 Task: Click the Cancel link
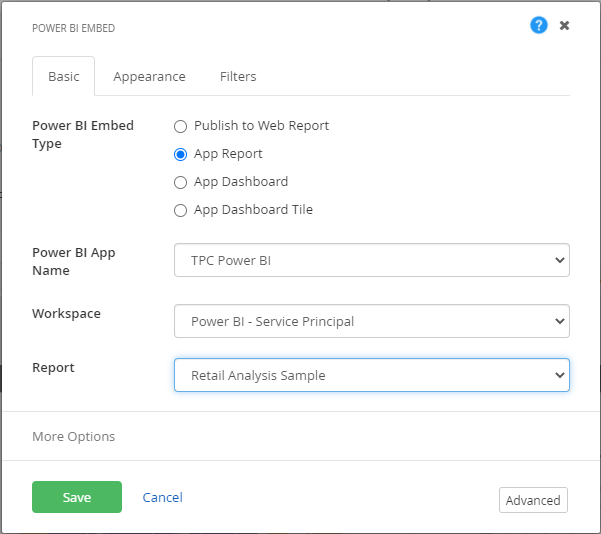pos(163,497)
